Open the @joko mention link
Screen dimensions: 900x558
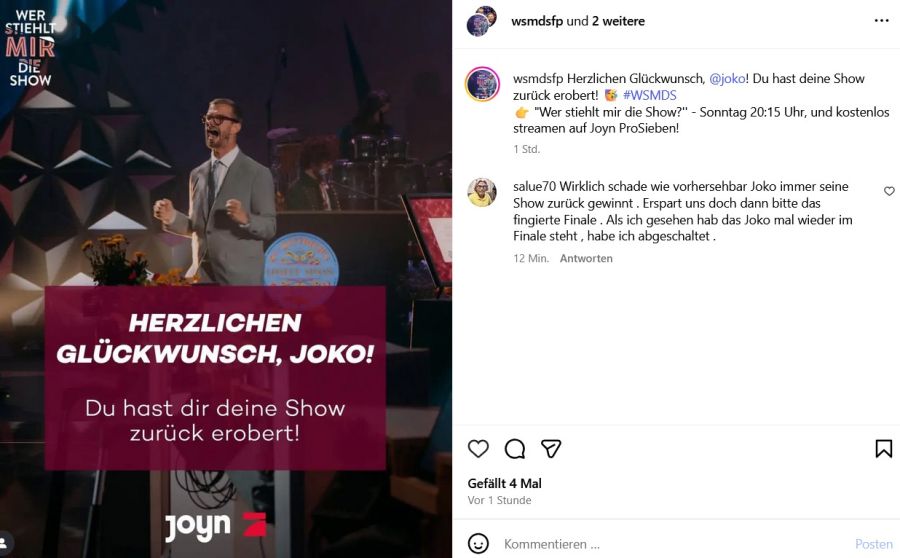tap(727, 79)
